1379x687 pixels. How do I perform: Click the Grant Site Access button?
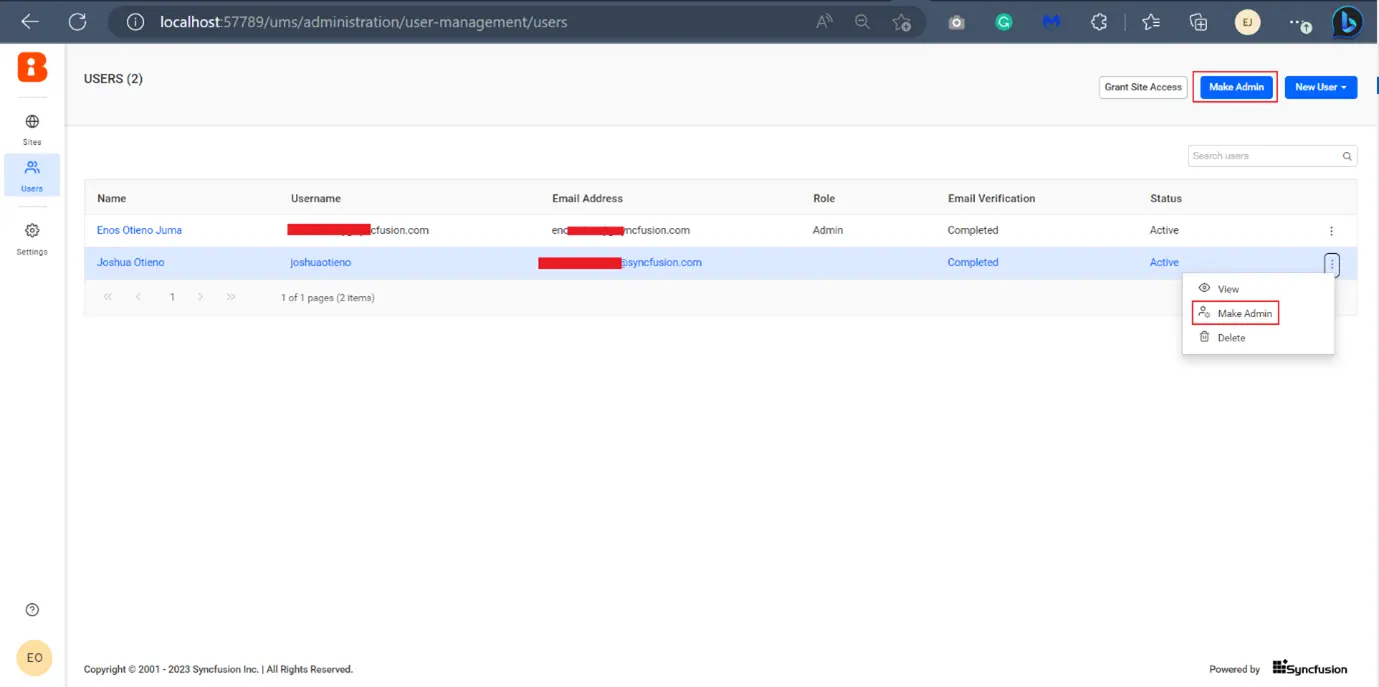pyautogui.click(x=1143, y=87)
